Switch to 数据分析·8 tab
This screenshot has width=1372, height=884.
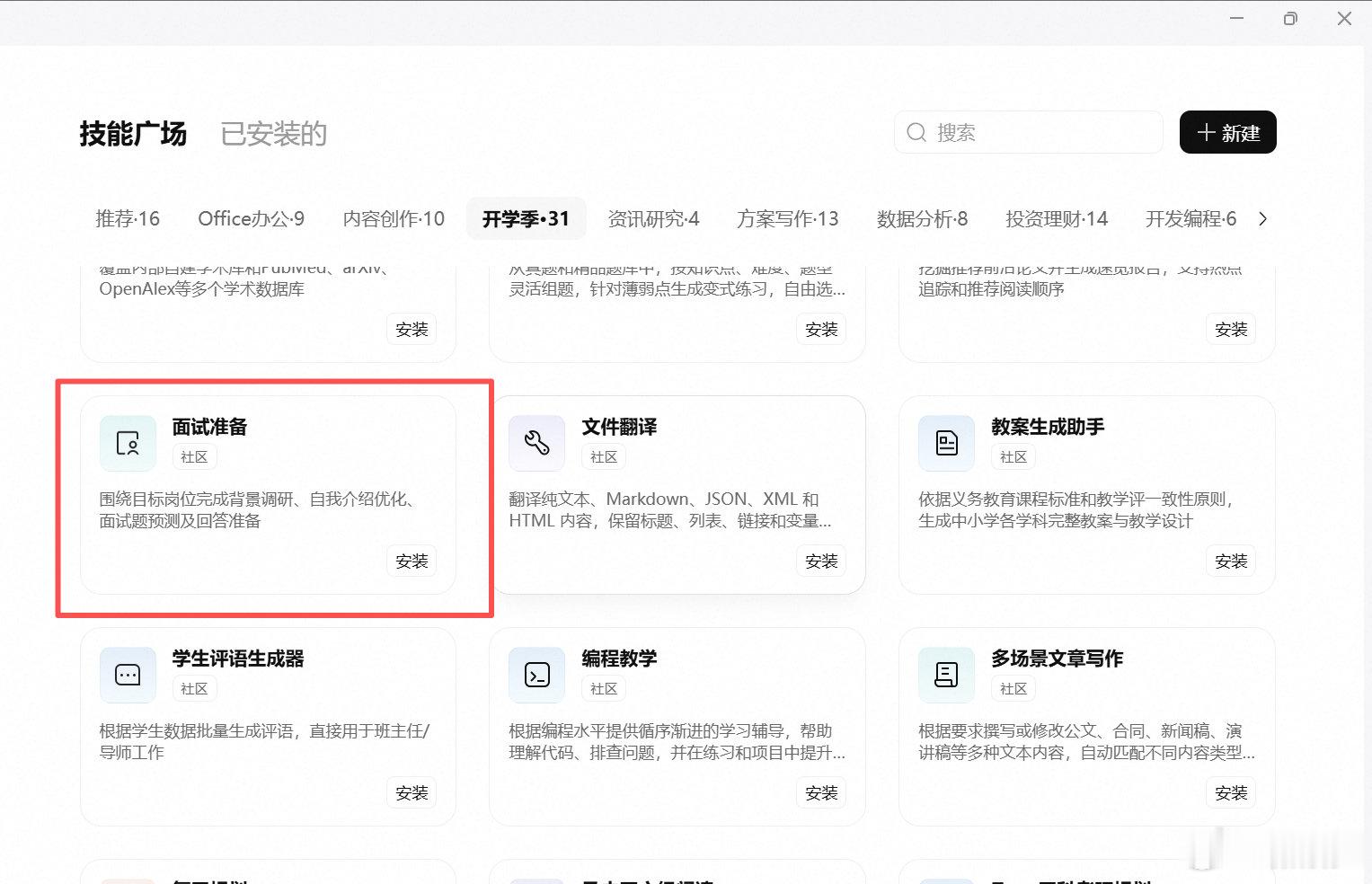(x=922, y=219)
